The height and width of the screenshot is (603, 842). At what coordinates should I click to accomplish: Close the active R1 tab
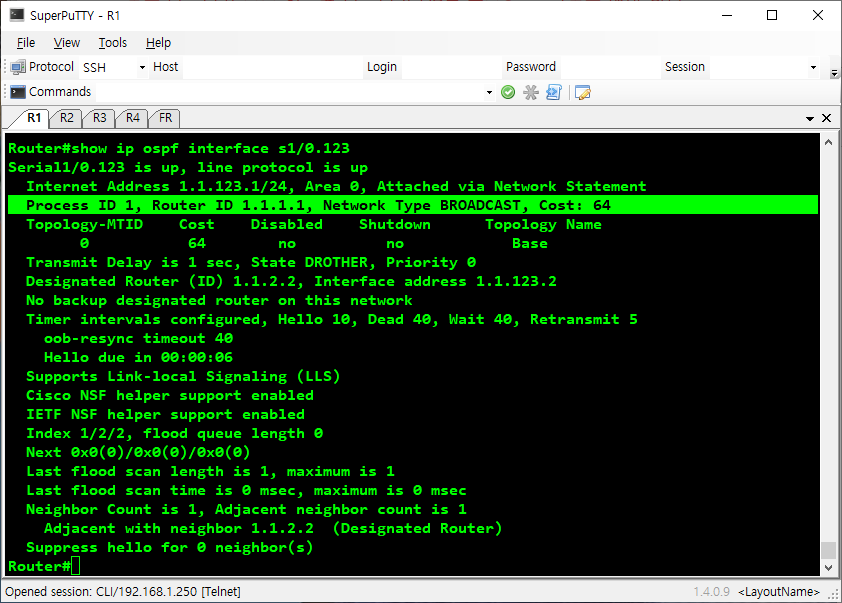pos(826,118)
